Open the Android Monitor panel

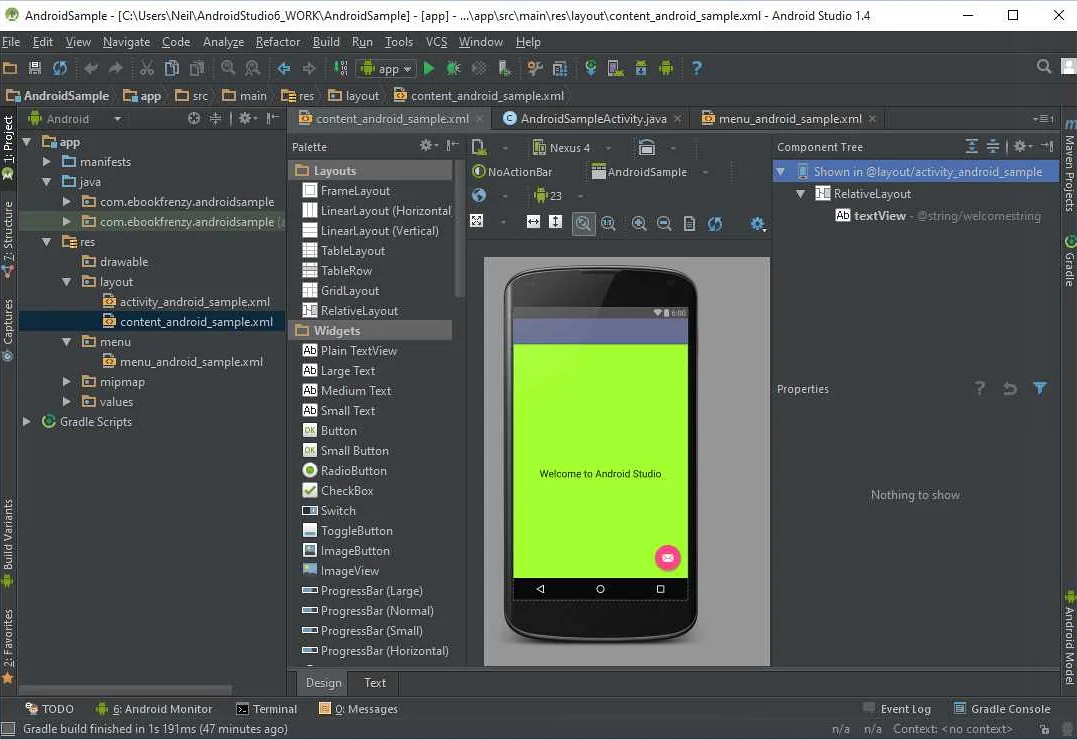click(163, 708)
